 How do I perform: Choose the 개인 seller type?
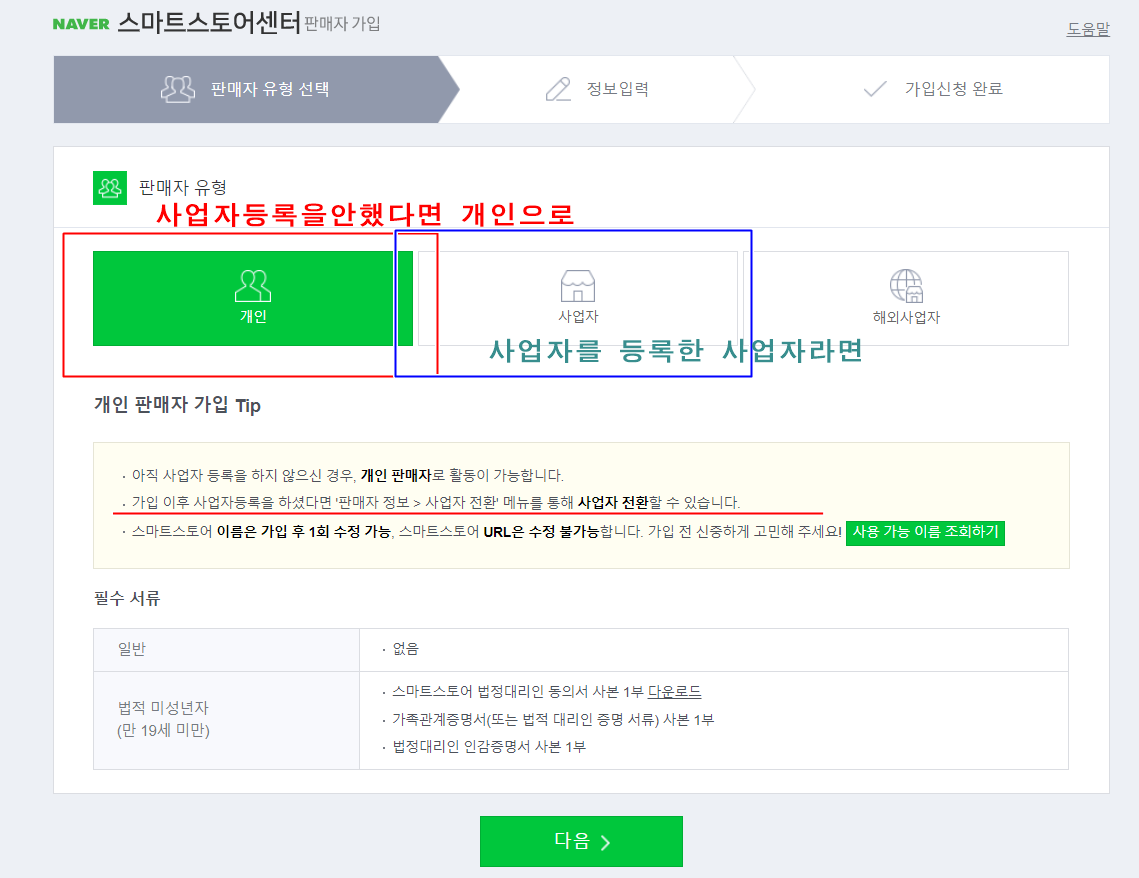[253, 298]
